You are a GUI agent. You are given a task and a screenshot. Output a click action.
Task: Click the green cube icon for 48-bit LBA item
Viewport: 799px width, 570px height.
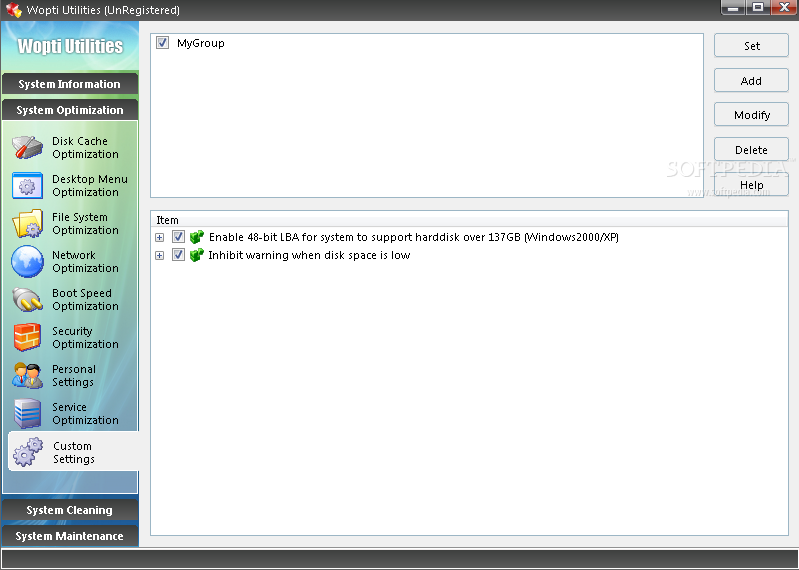pos(197,237)
